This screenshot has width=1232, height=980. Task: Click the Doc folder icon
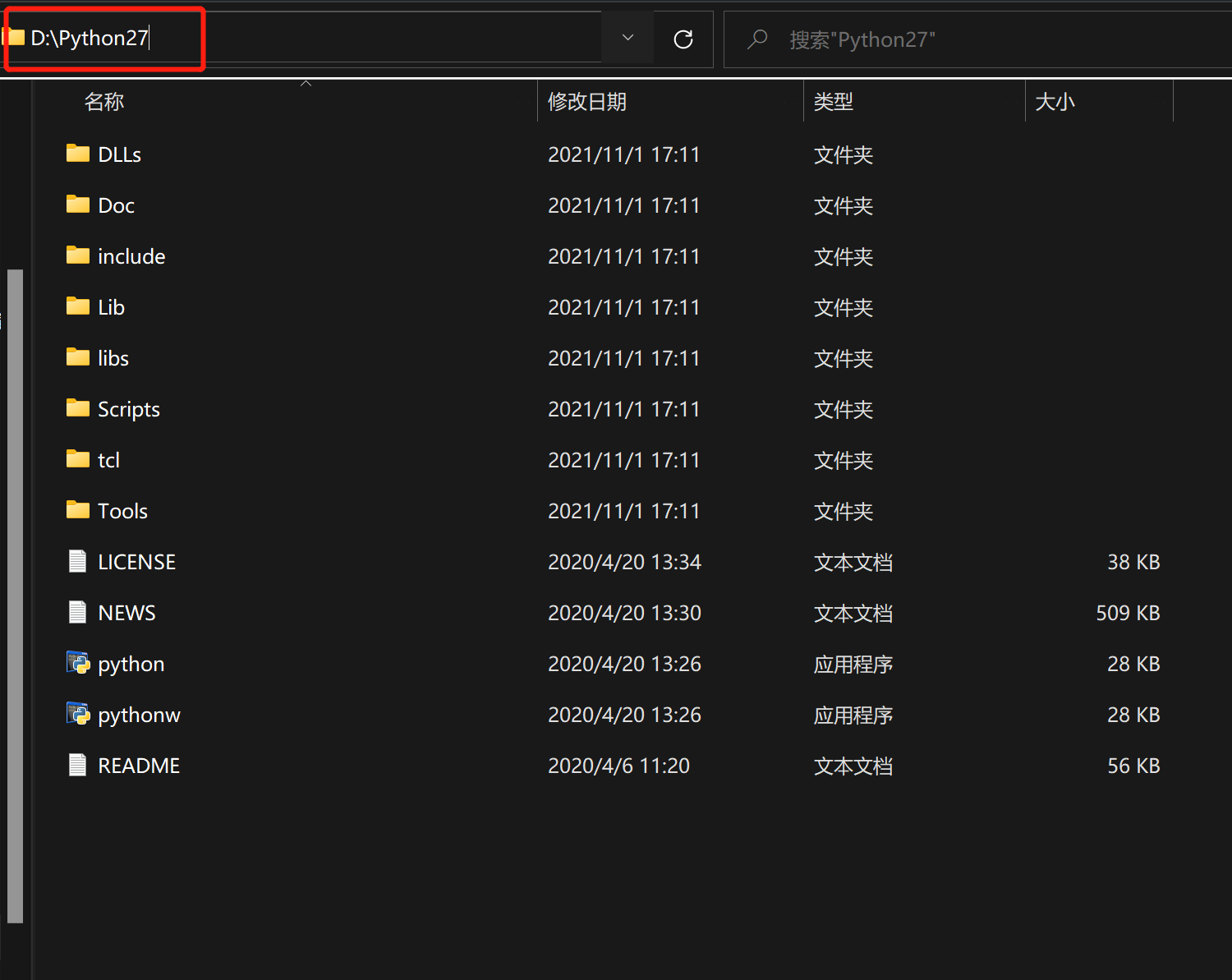coord(78,205)
